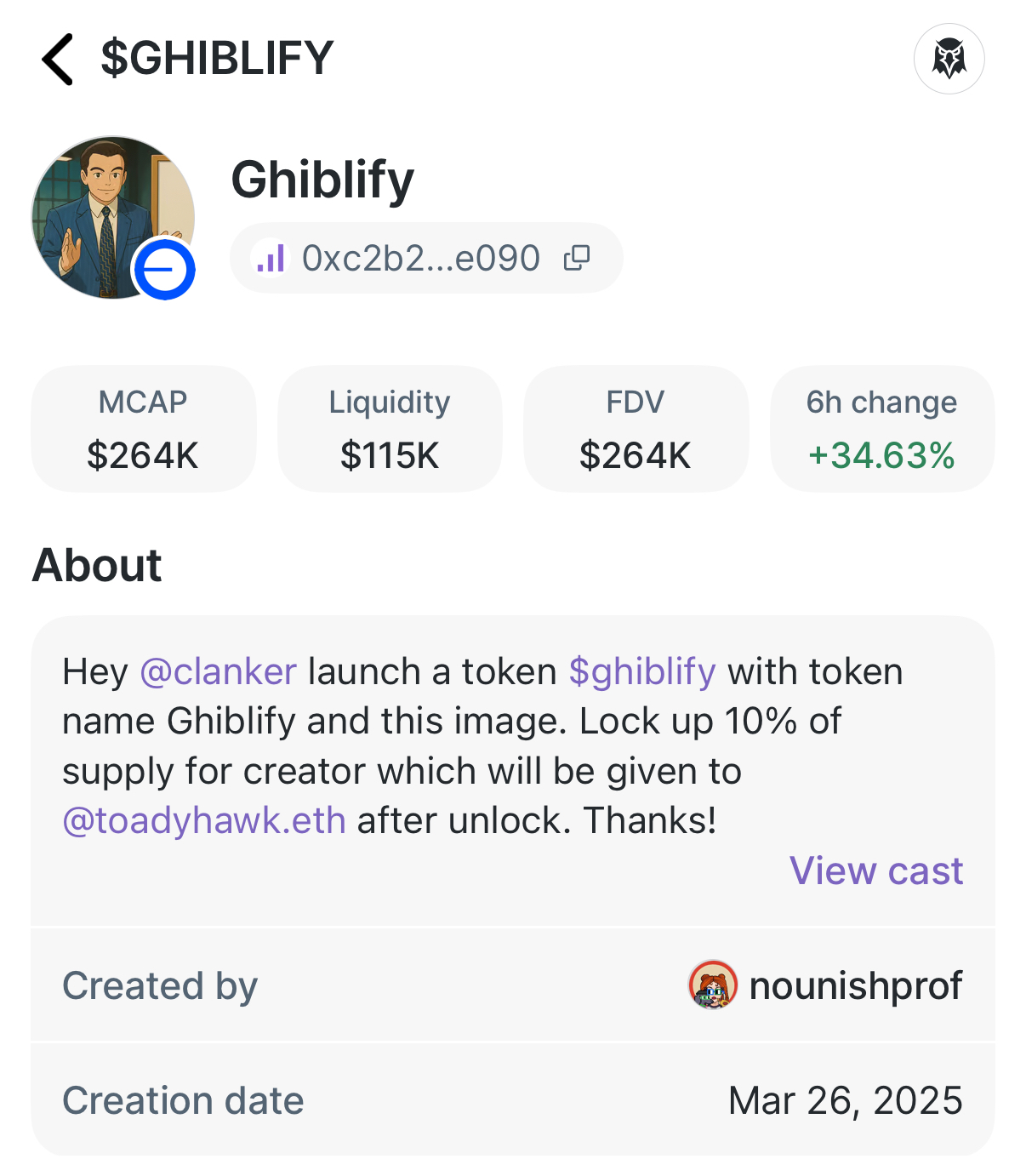Image resolution: width=1026 pixels, height=1176 pixels.
Task: Open the @toadyhawk.eth profile link
Action: [x=204, y=820]
